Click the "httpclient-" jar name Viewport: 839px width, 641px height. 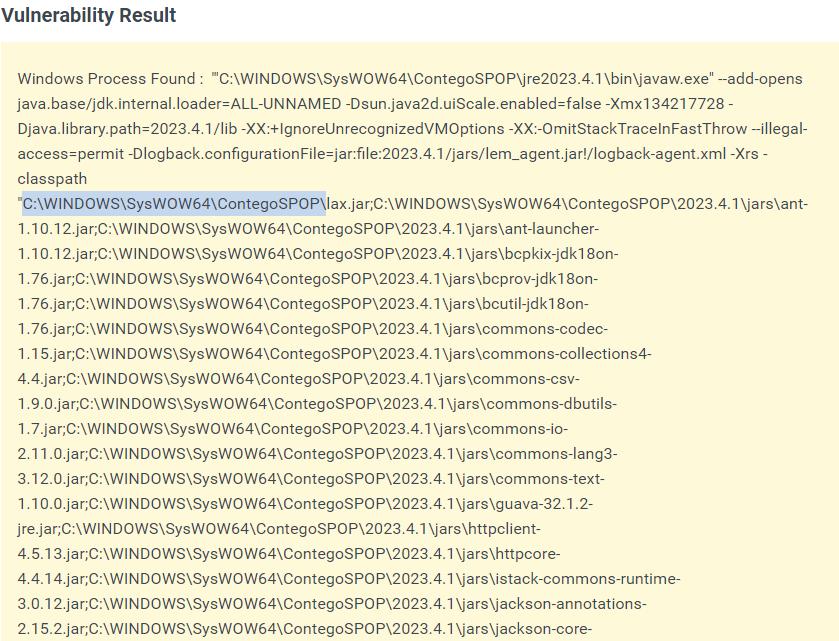504,529
